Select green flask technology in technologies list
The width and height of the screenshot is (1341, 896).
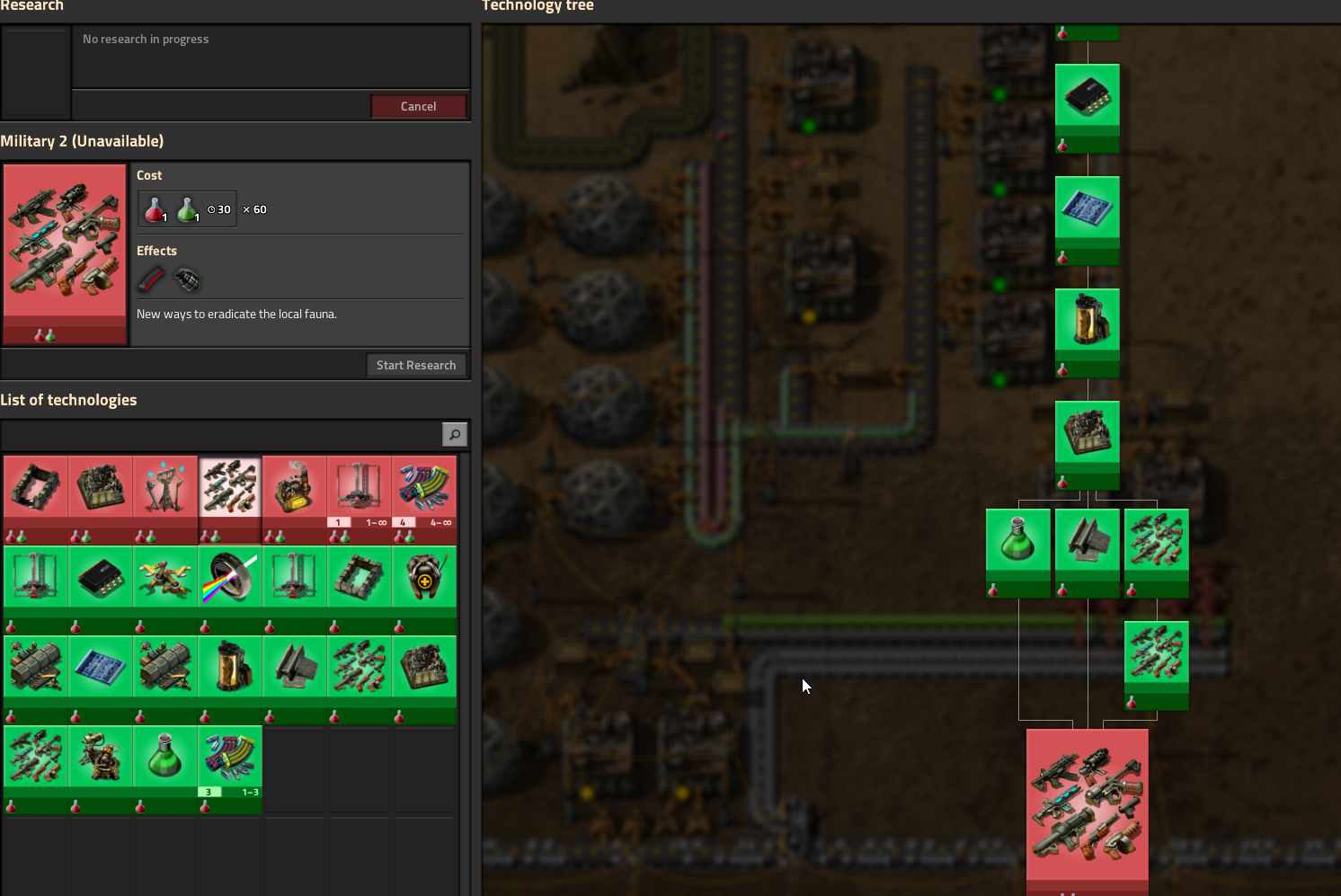click(165, 769)
